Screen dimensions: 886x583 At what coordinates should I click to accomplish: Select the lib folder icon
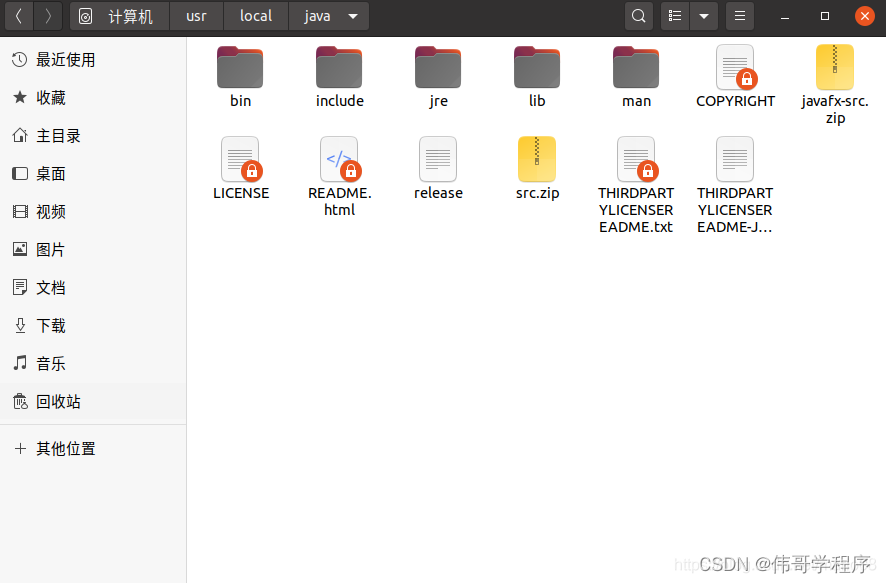[x=537, y=67]
